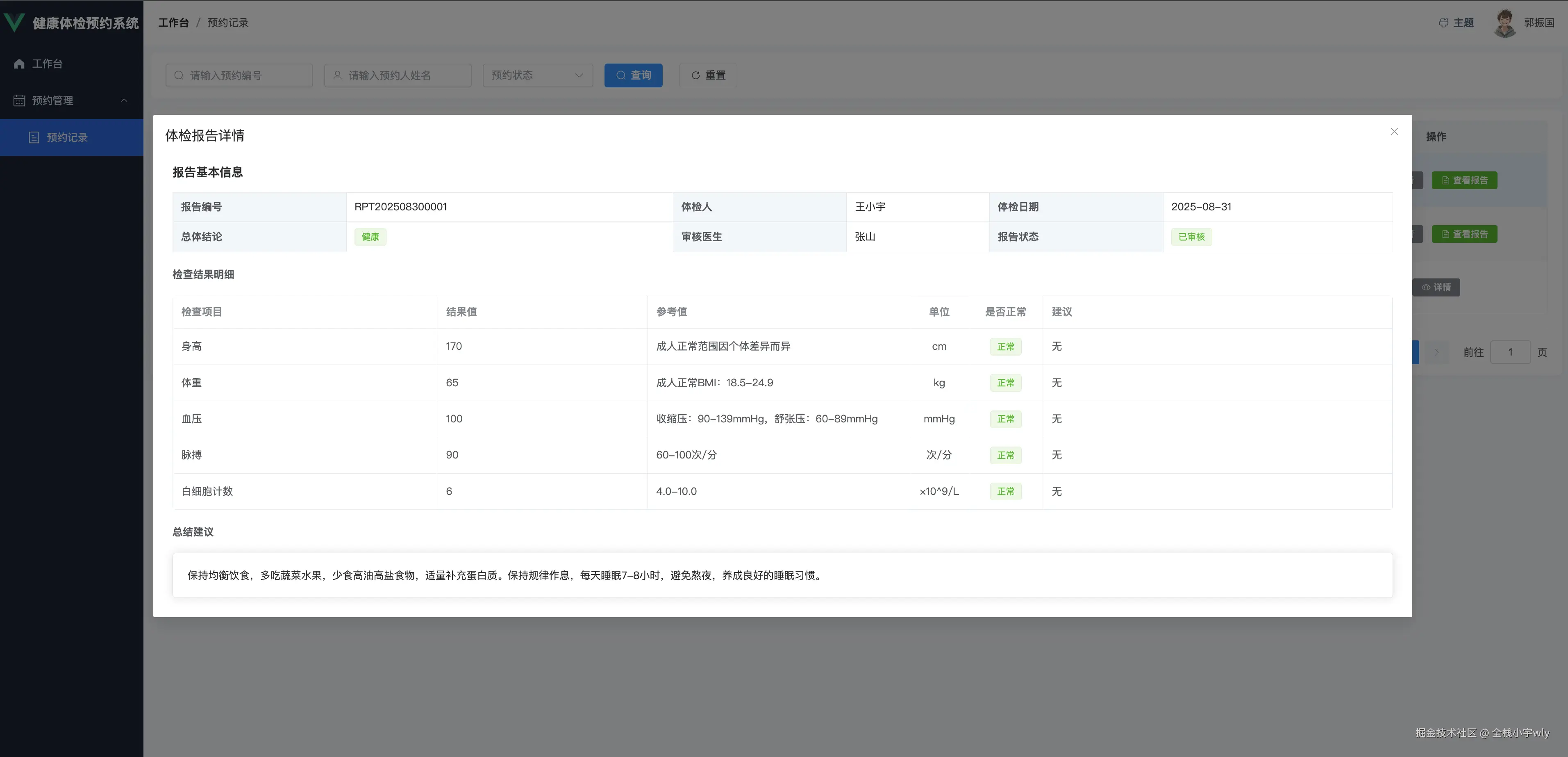Open the 郭振国 user avatar
The width and height of the screenshot is (1568, 757).
pos(1505,23)
